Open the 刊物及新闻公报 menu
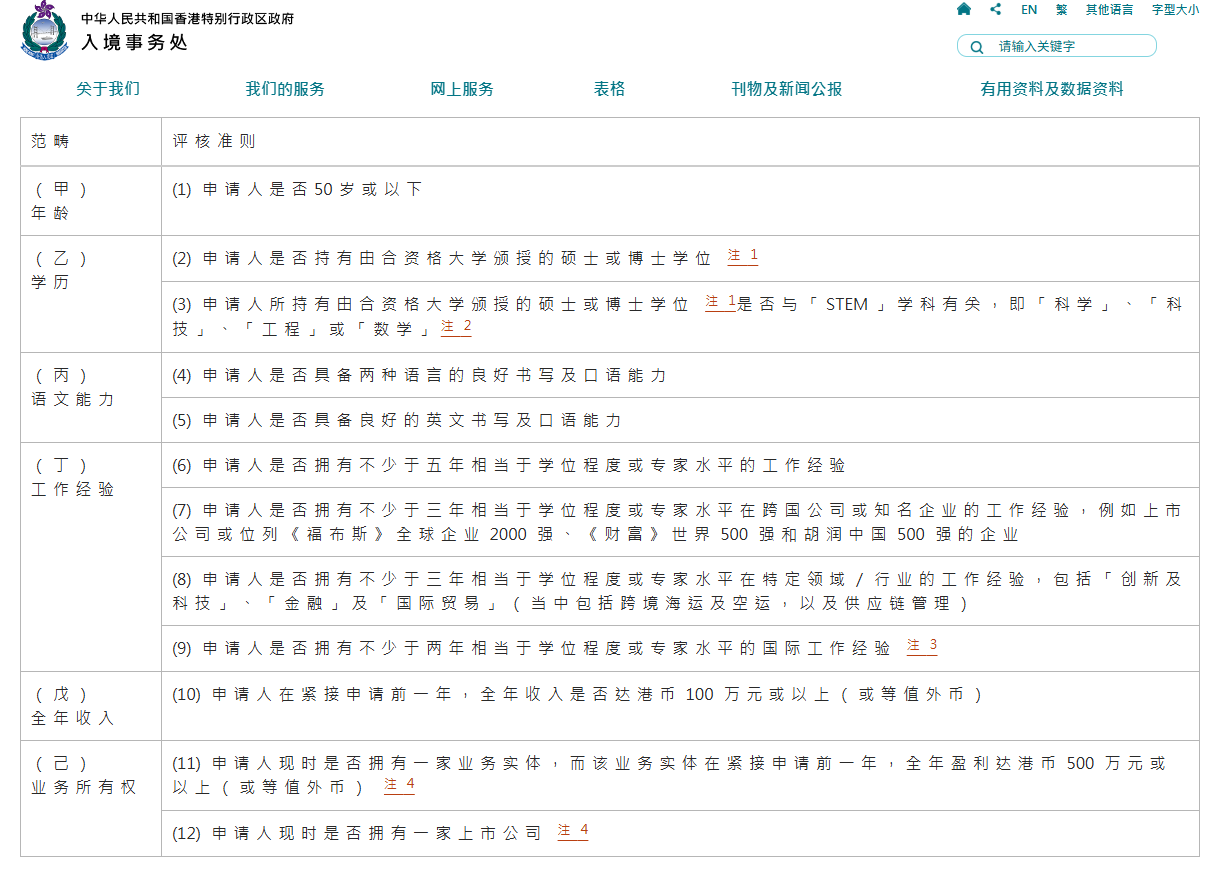 click(787, 89)
